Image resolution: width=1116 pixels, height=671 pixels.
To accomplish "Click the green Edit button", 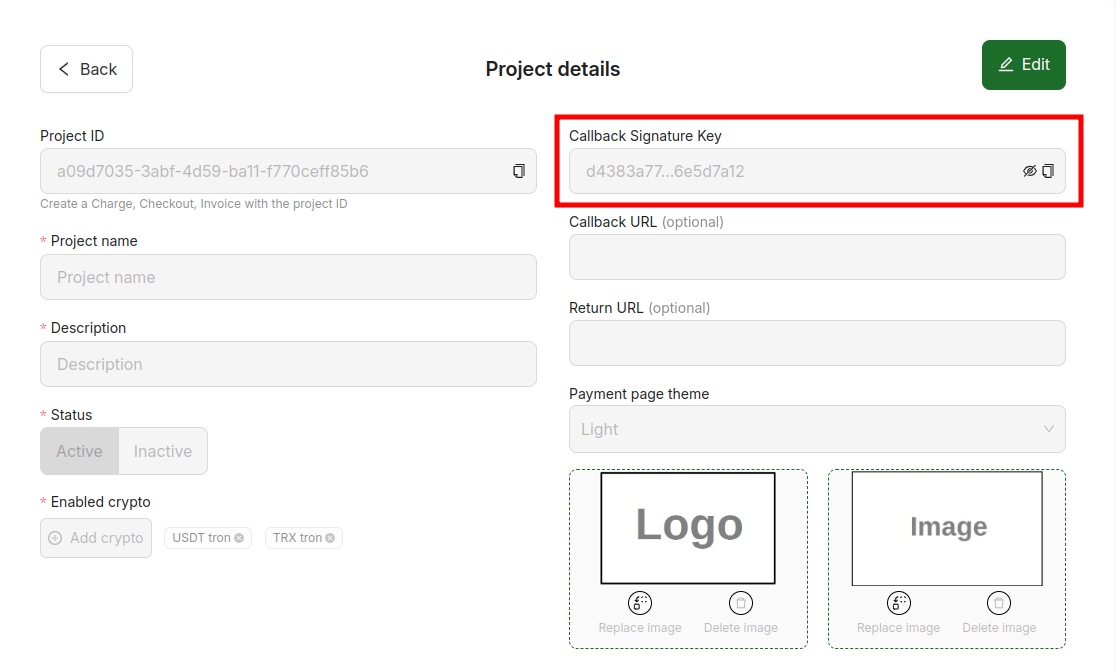I will (x=1023, y=65).
